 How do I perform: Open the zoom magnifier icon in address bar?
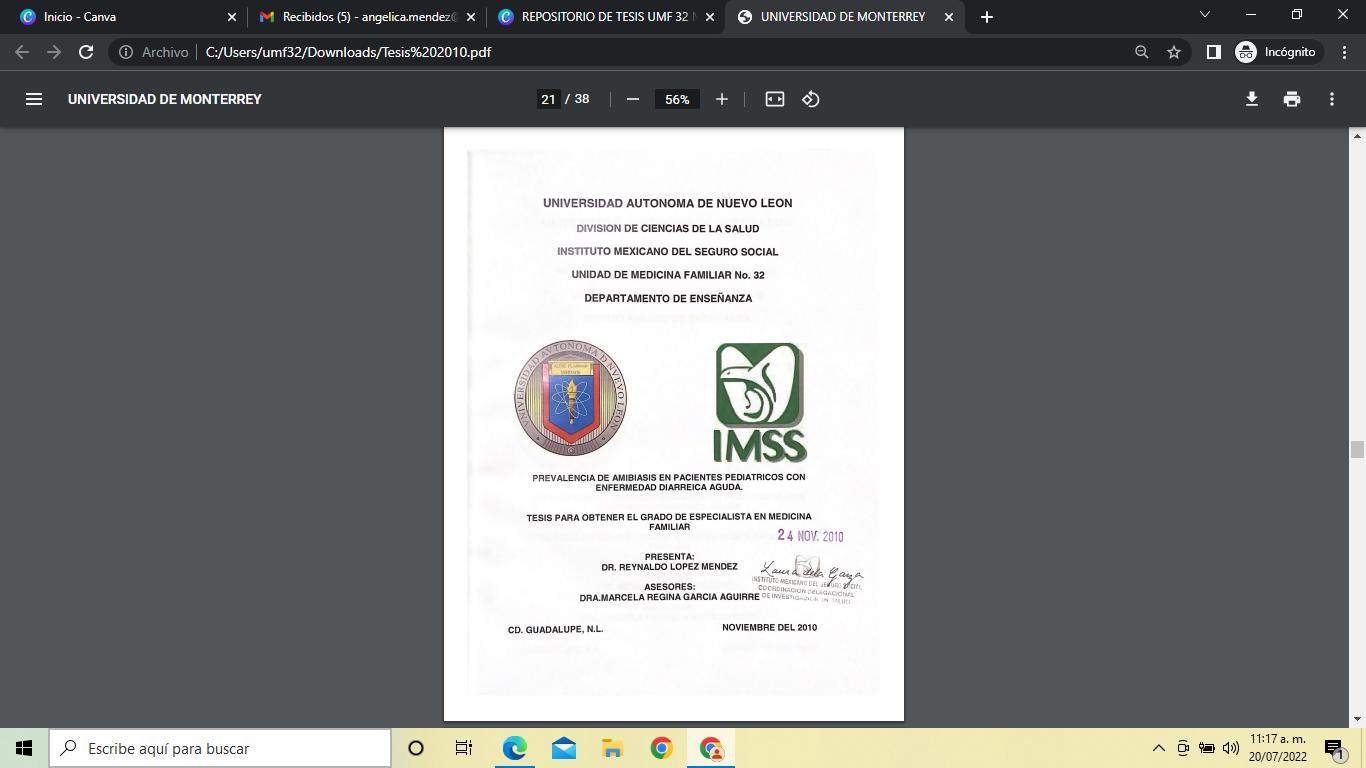pos(1141,52)
